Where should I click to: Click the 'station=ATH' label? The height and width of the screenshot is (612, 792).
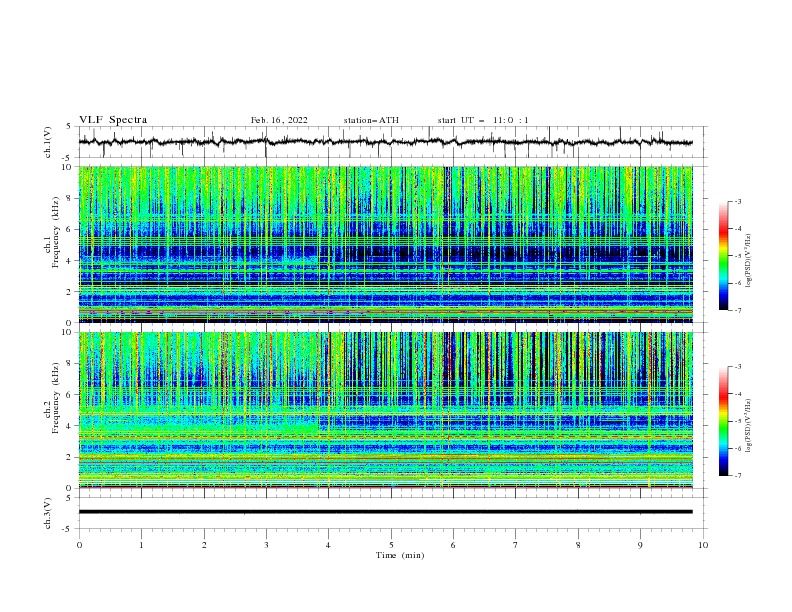click(x=371, y=120)
